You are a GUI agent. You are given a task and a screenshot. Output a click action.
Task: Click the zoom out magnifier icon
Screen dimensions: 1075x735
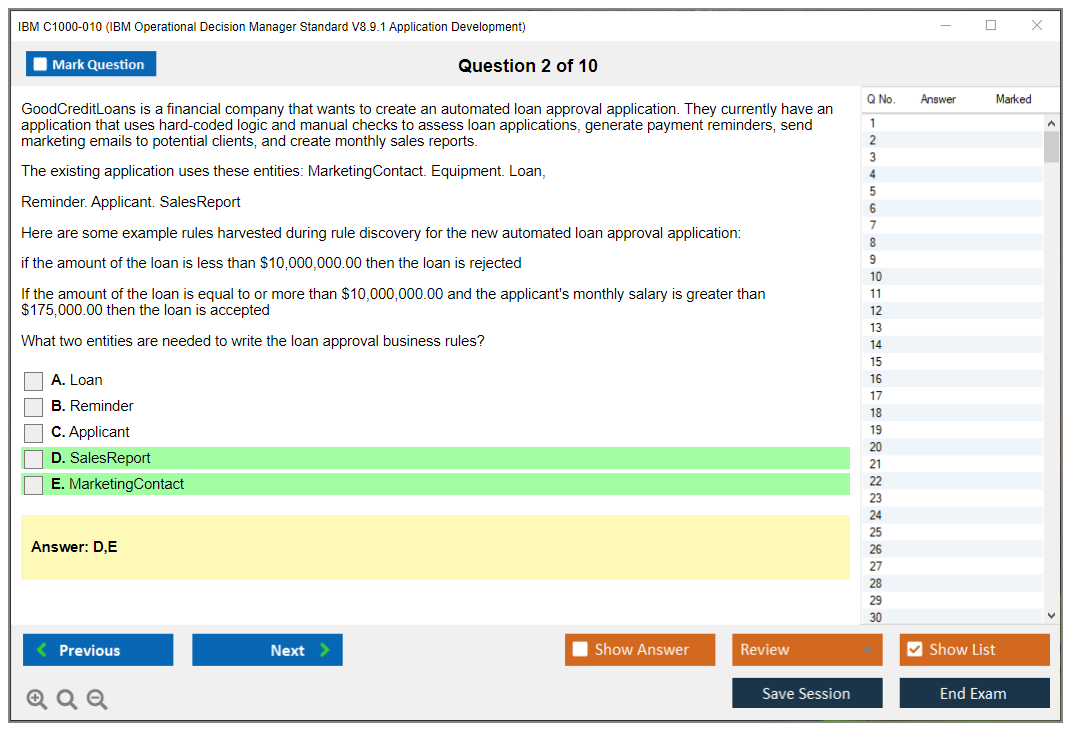tap(97, 700)
